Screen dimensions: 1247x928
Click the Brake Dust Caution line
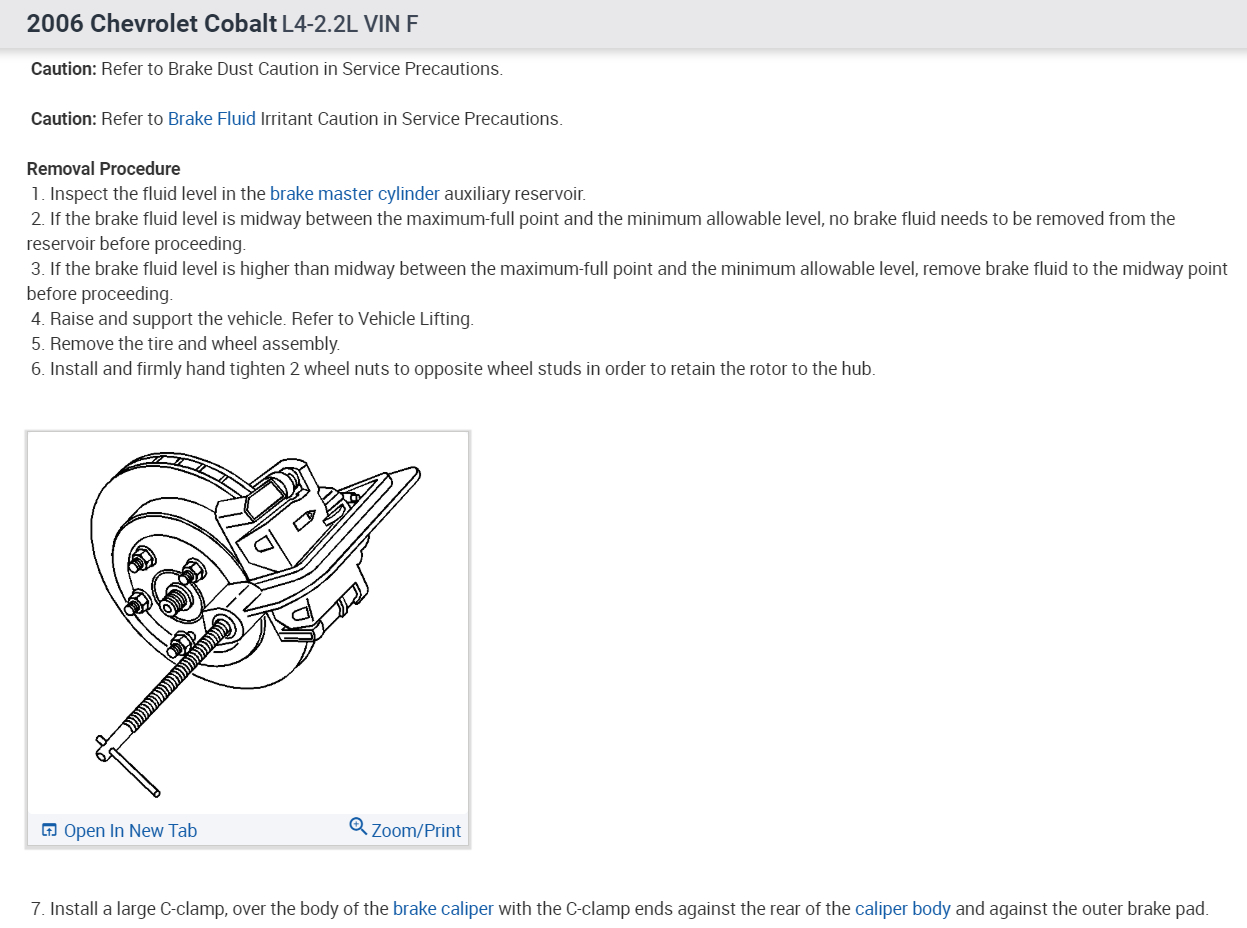(267, 69)
